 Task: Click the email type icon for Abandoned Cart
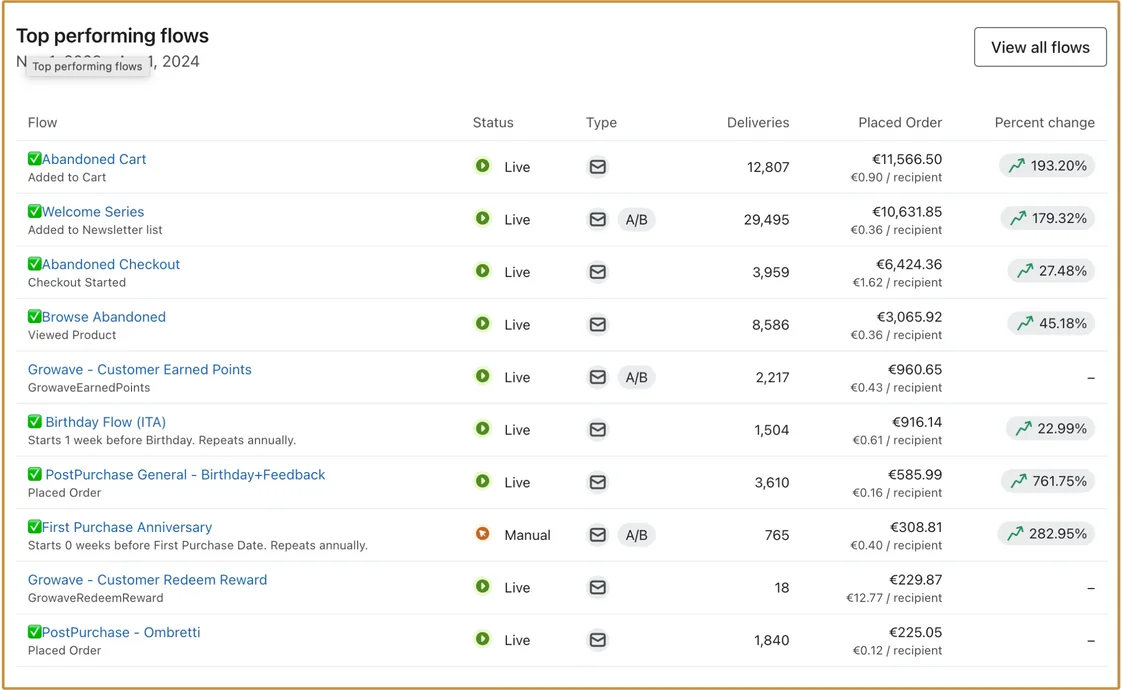pos(597,167)
